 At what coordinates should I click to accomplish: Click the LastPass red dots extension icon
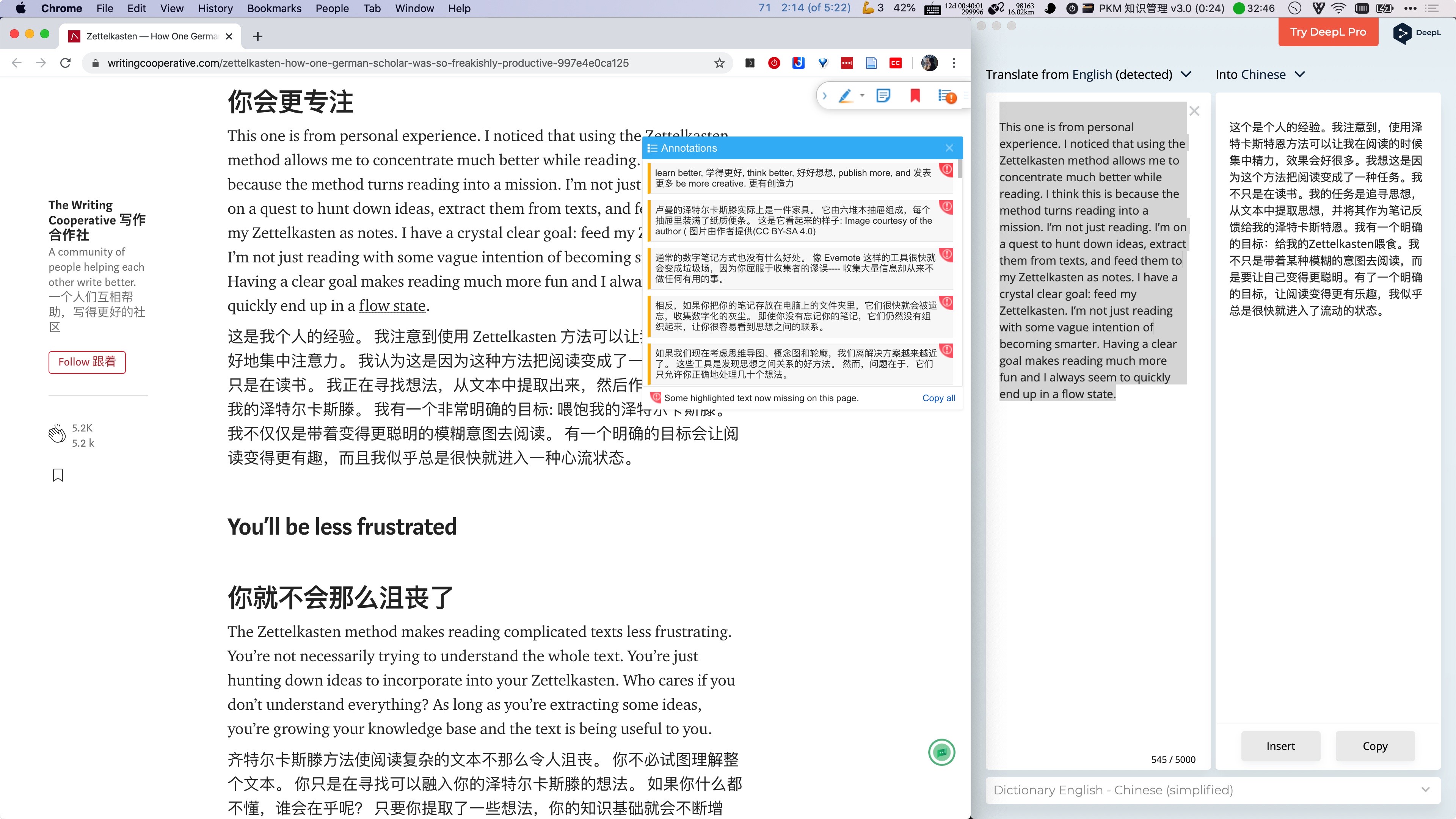847,63
